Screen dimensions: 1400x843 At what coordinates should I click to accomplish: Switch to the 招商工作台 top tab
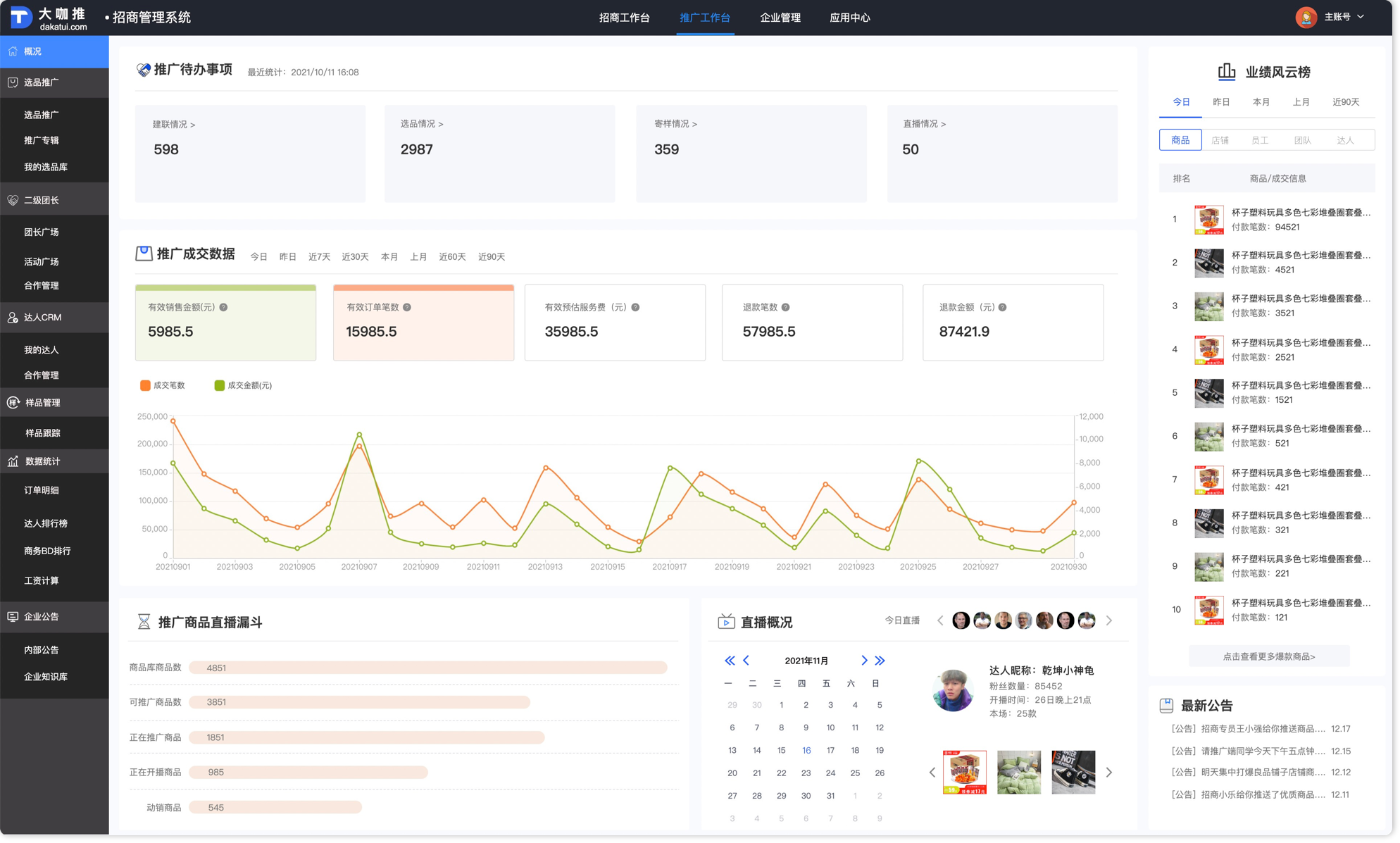click(x=624, y=18)
